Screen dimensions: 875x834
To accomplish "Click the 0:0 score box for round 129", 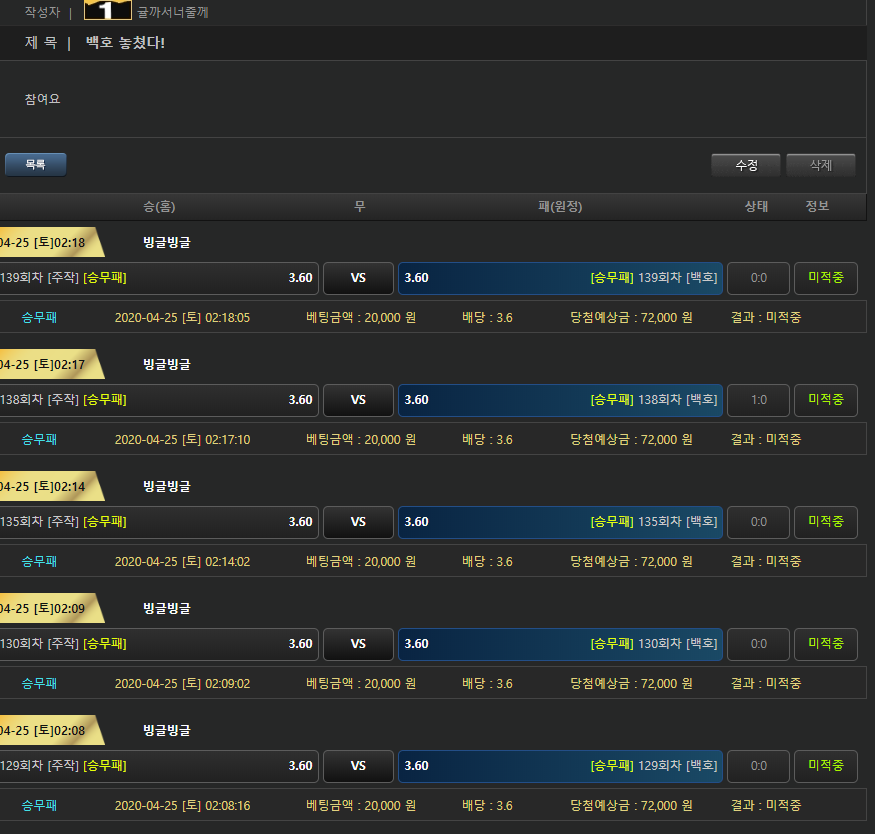I will tap(758, 766).
